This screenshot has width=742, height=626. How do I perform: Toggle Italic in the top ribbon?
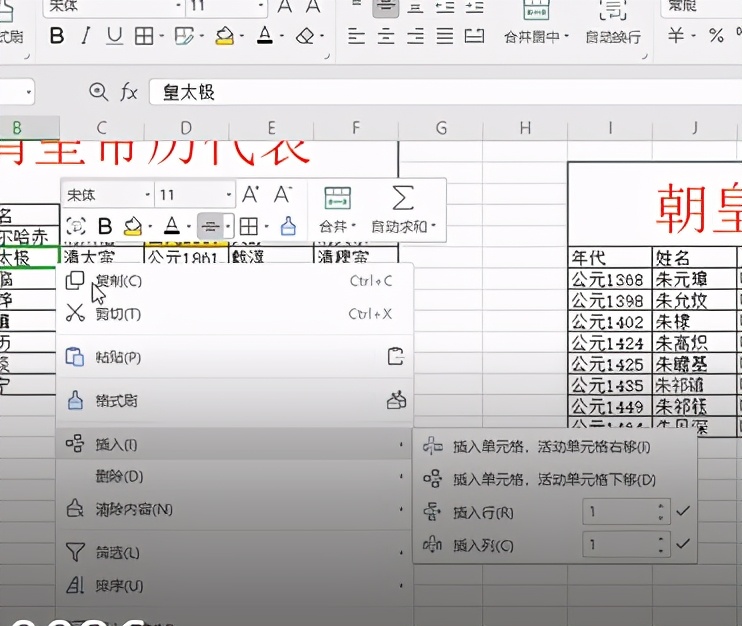pos(86,36)
